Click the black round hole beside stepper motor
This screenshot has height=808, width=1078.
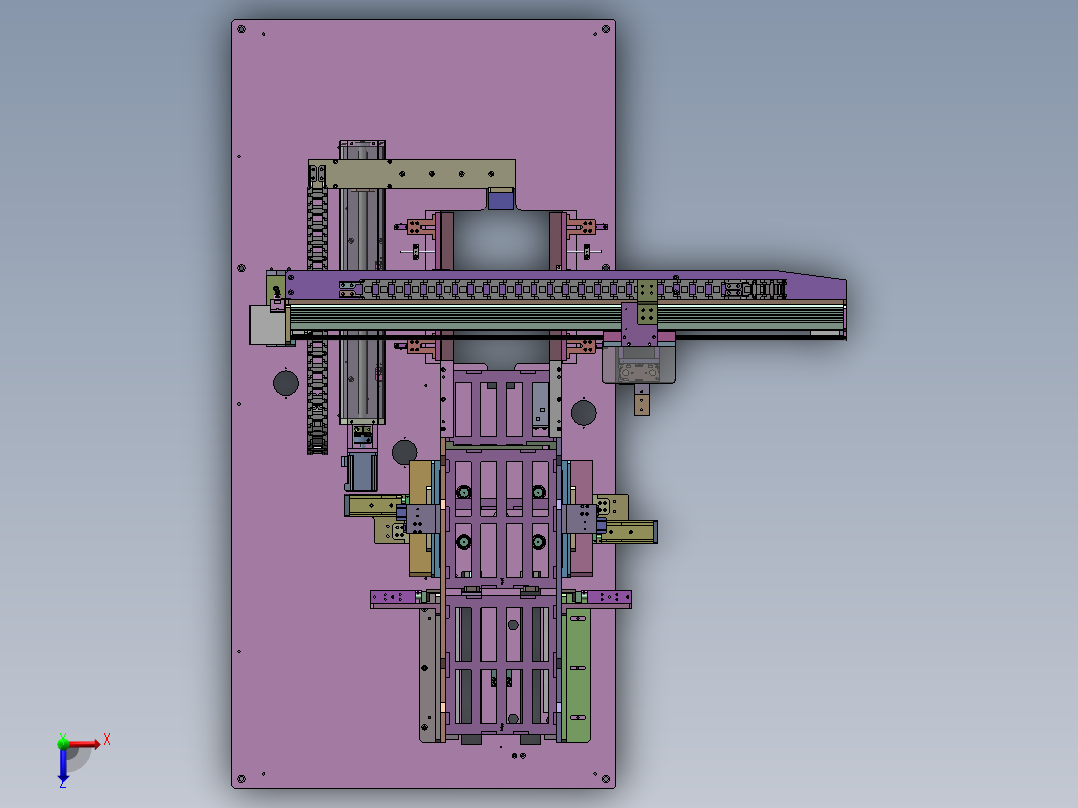tap(404, 452)
